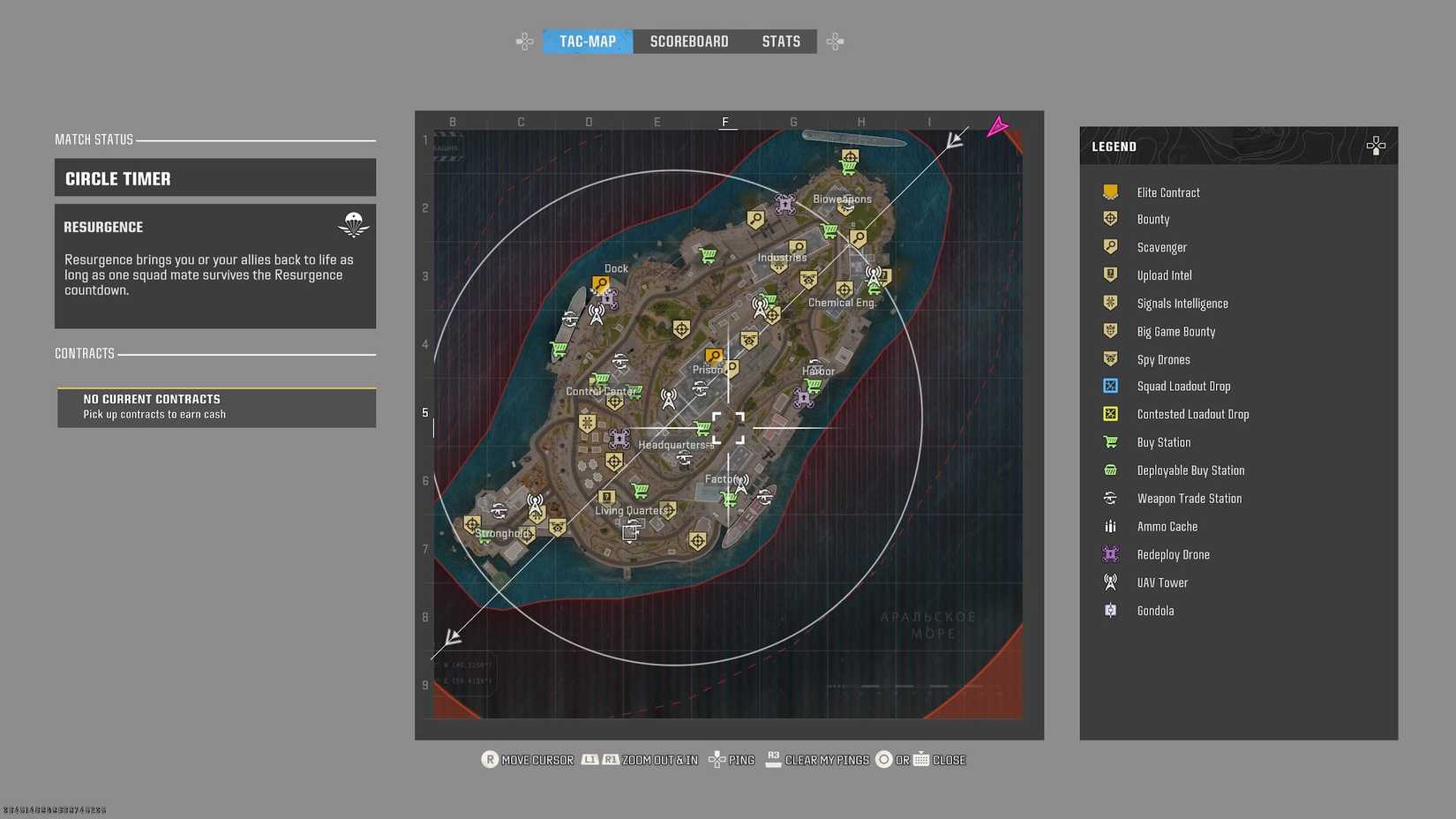Screen dimensions: 1456x819
Task: Select the Ammo Cache icon in legend
Action: [x=1110, y=526]
